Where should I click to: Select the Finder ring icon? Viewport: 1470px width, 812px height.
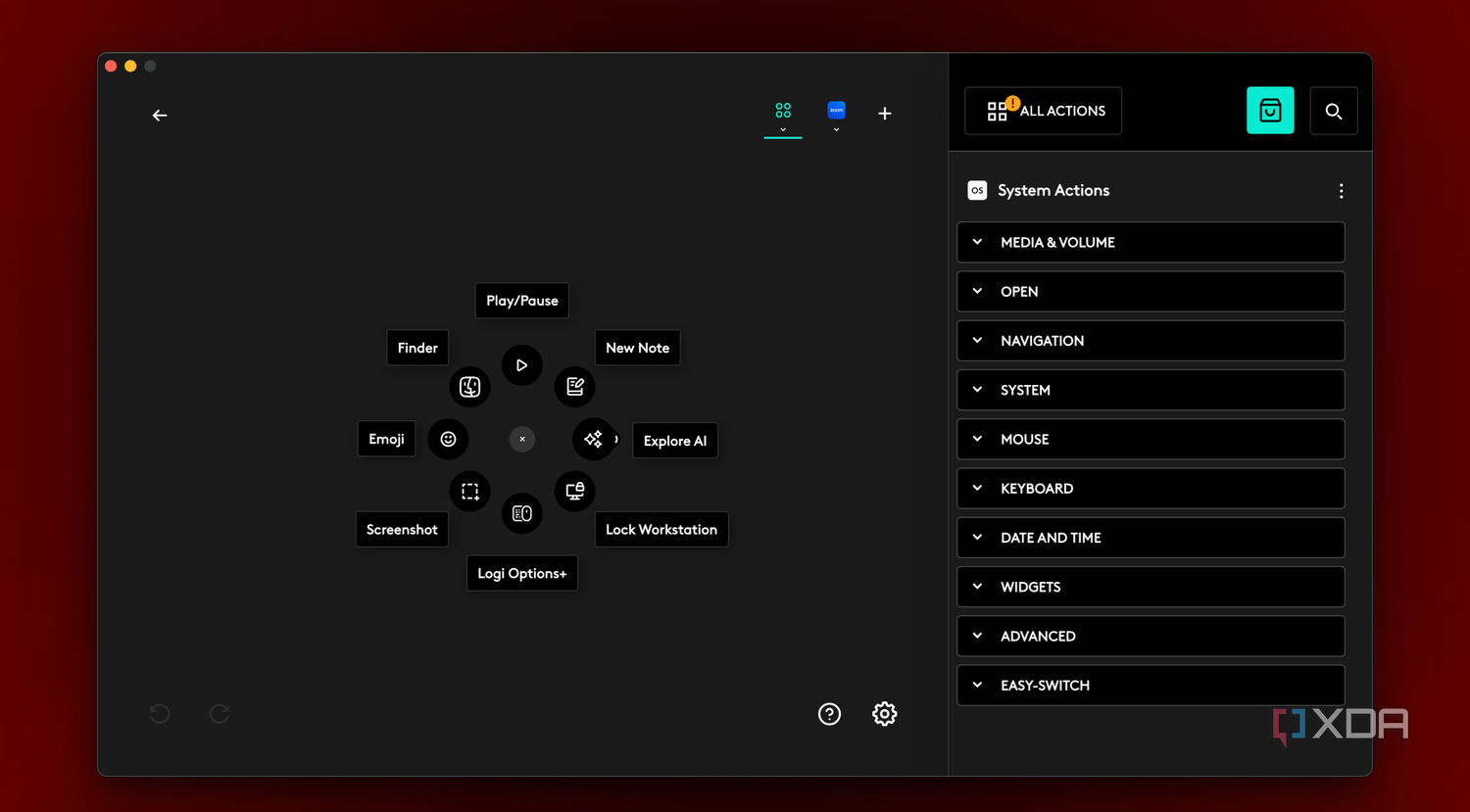click(x=470, y=387)
